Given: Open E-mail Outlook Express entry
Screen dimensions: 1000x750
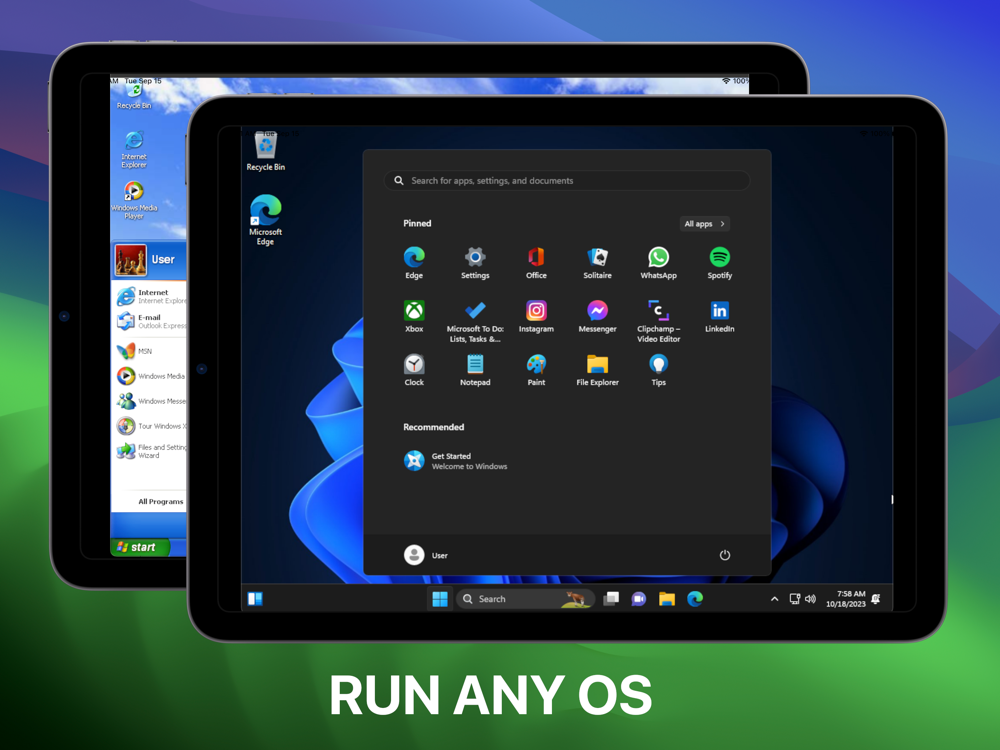Looking at the screenshot, I should (151, 321).
